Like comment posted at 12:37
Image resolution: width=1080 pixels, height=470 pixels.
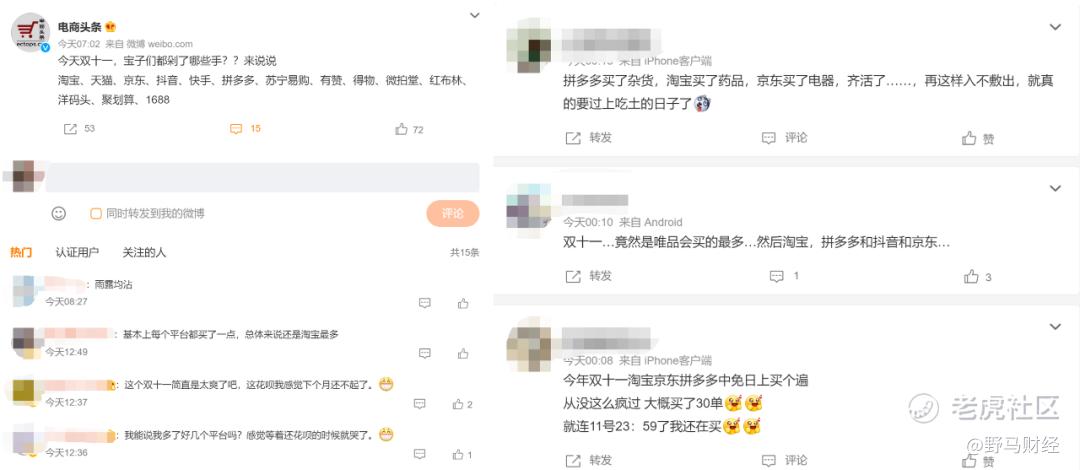[458, 404]
